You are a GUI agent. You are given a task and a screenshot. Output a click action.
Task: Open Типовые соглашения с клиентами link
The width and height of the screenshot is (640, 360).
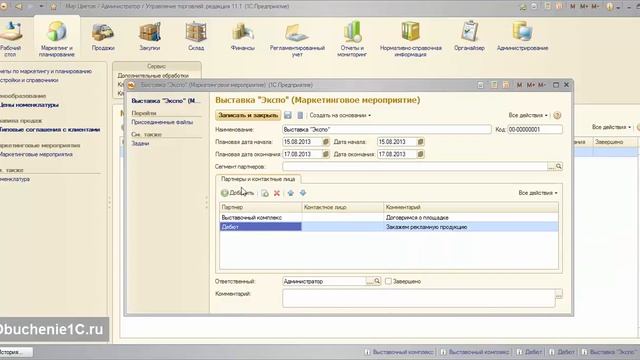50,129
